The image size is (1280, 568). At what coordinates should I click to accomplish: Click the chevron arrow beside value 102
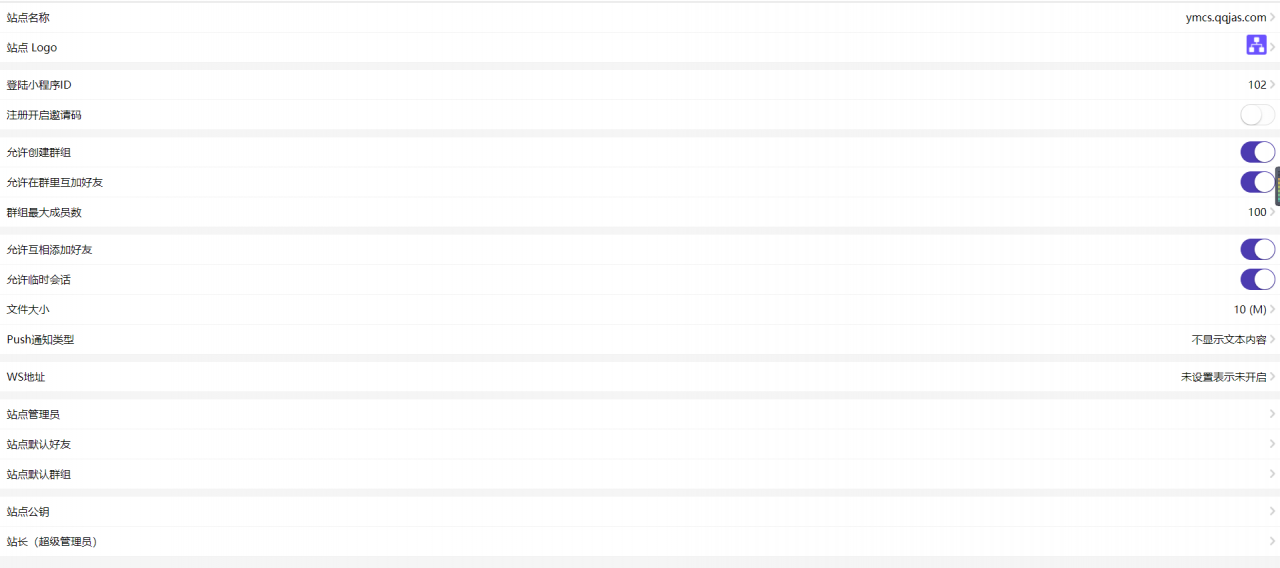tap(1273, 85)
